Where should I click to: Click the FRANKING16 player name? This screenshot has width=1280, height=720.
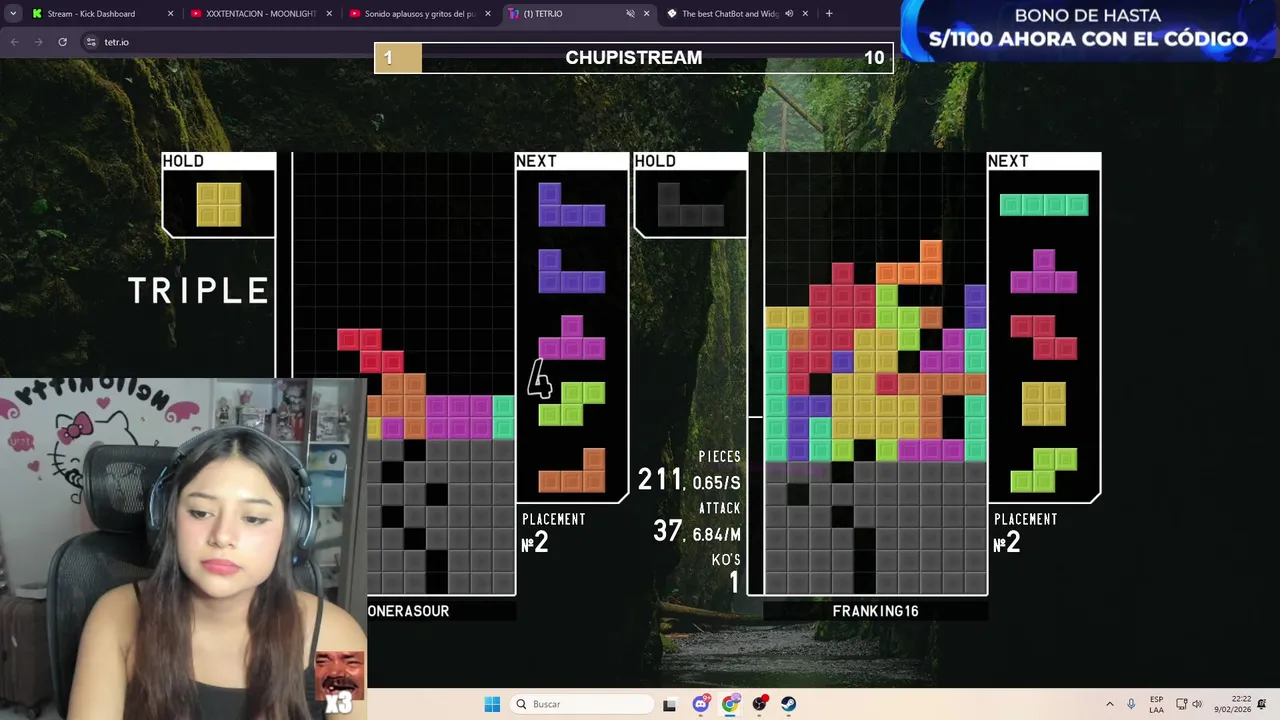875,611
